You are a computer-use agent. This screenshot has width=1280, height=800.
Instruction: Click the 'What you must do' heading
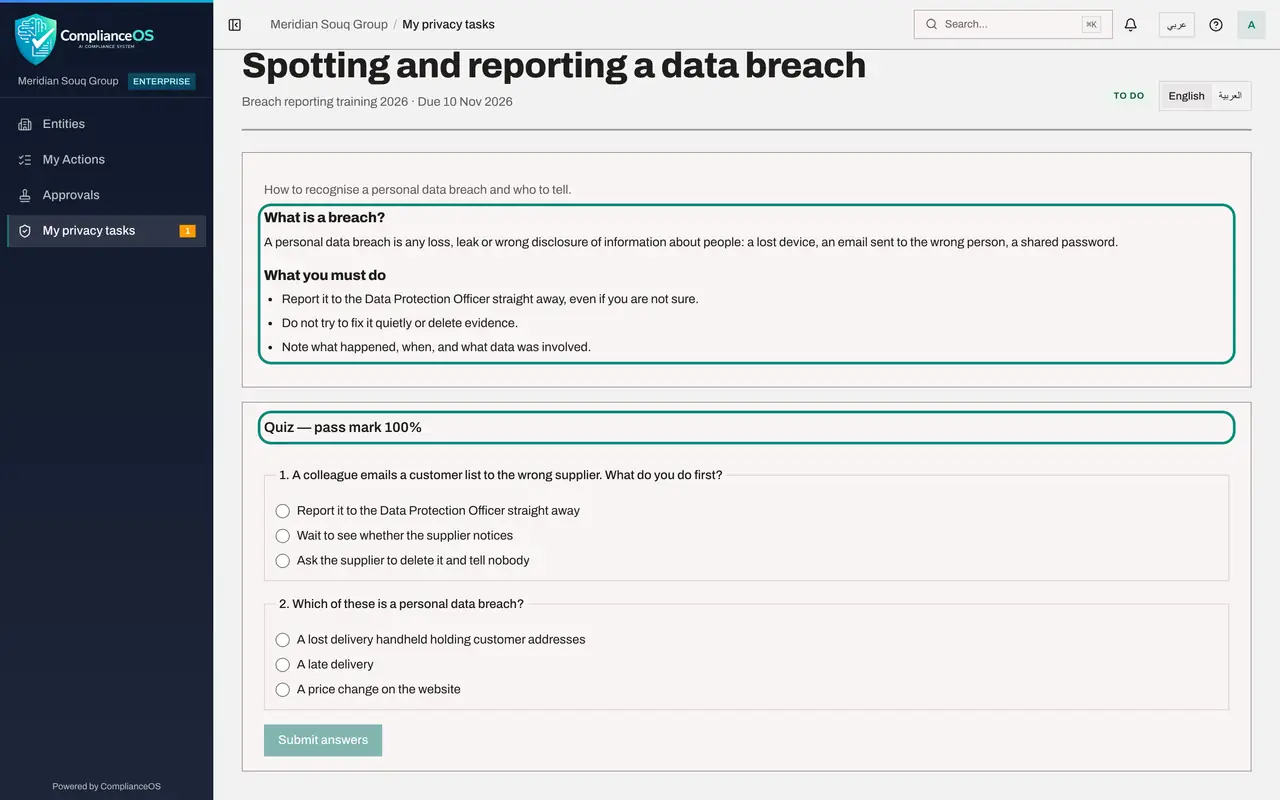[x=325, y=275]
